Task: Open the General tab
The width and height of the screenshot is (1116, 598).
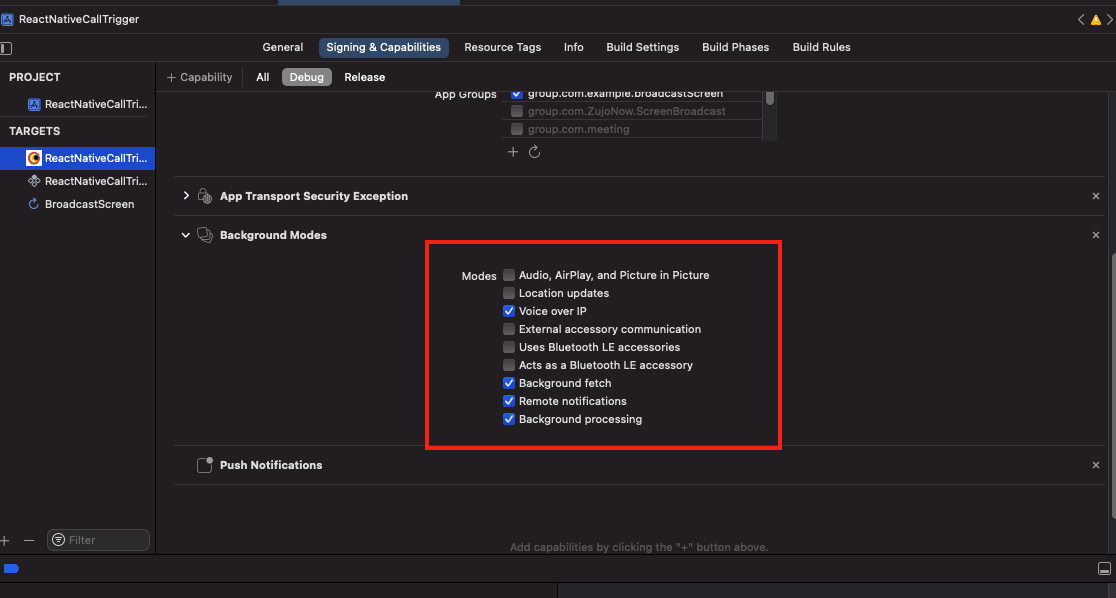Action: 283,48
